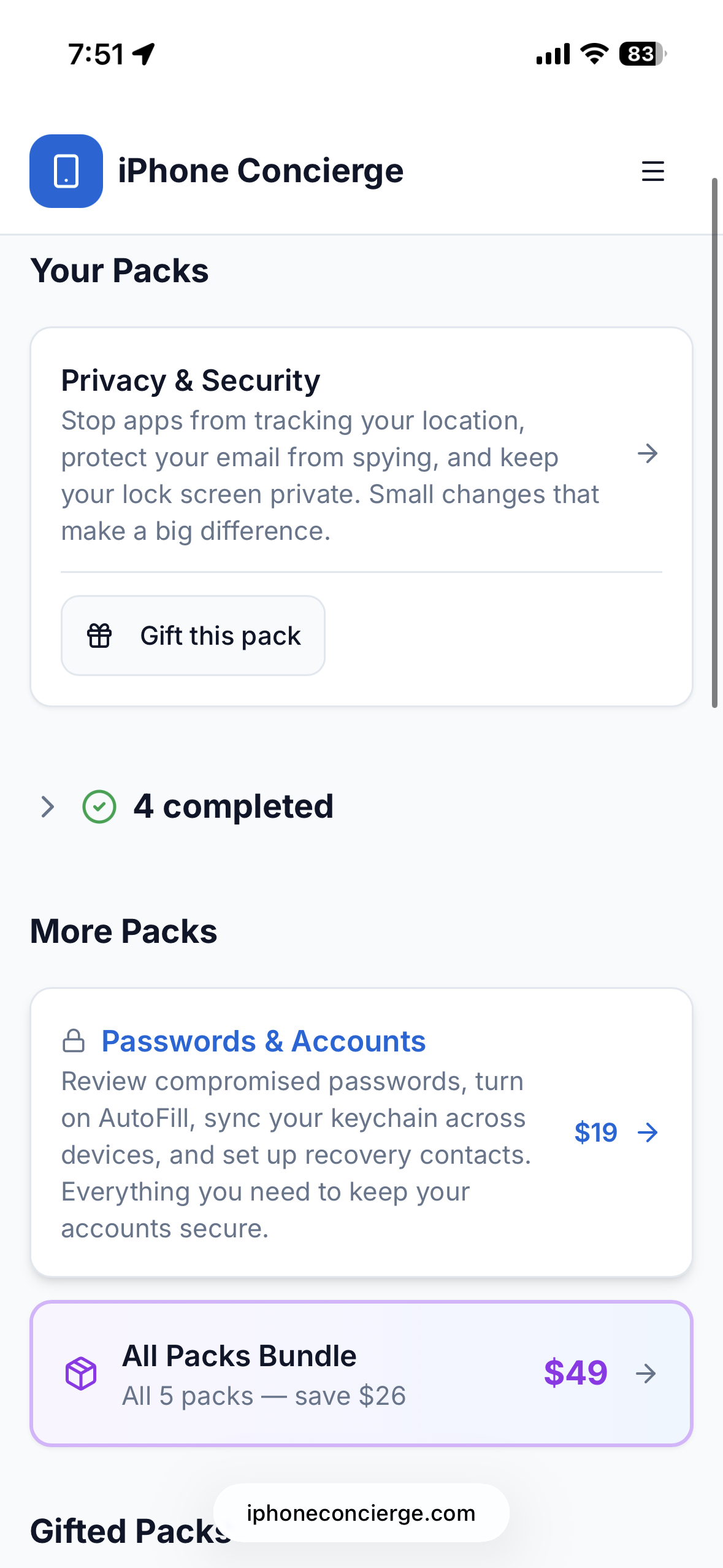Tap the iPhone Concierge logo icon
Screen dimensions: 723x1568
[x=66, y=171]
